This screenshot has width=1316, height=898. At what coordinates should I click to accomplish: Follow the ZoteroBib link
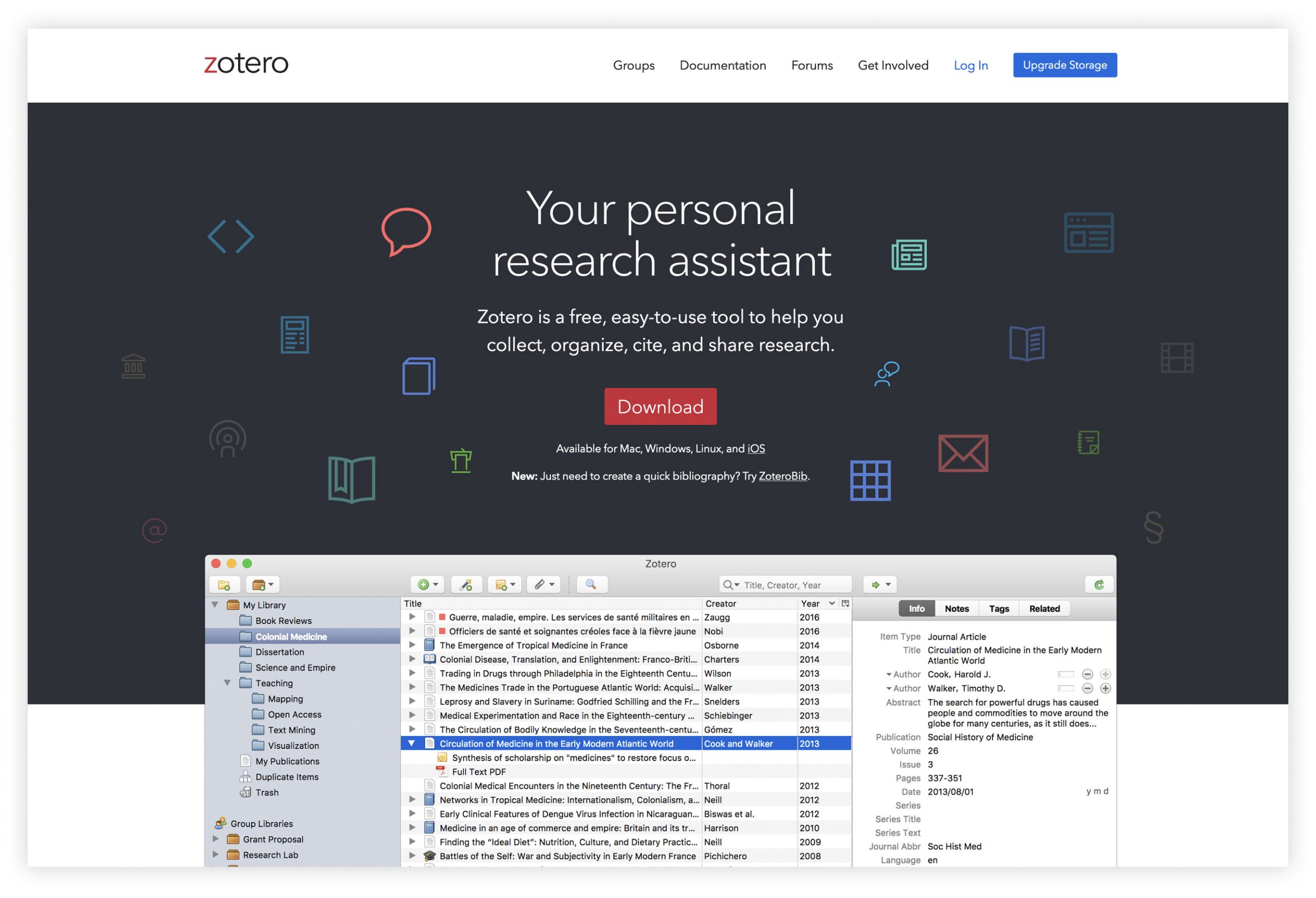tap(782, 476)
